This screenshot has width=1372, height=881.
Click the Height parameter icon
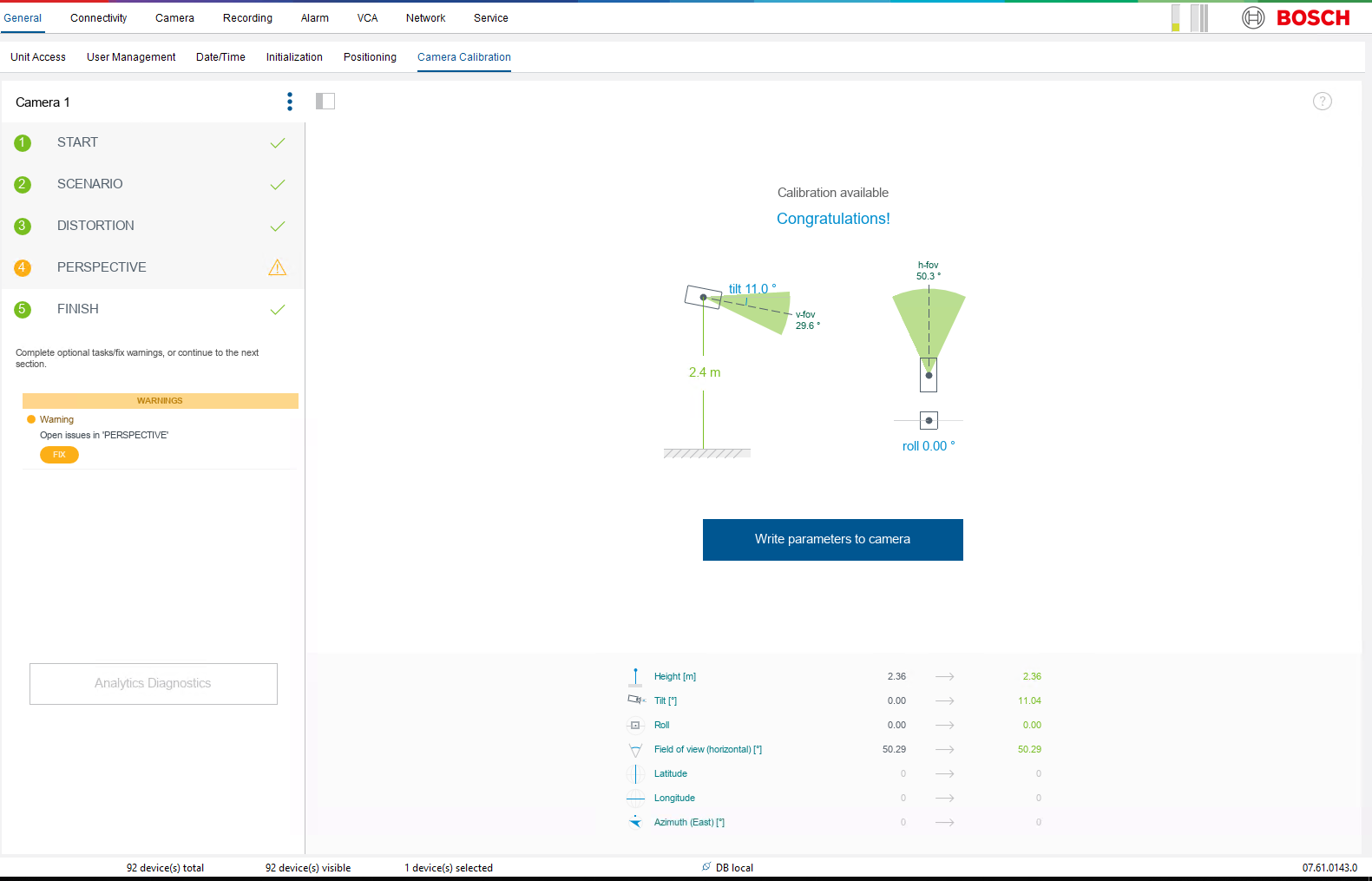[x=635, y=676]
